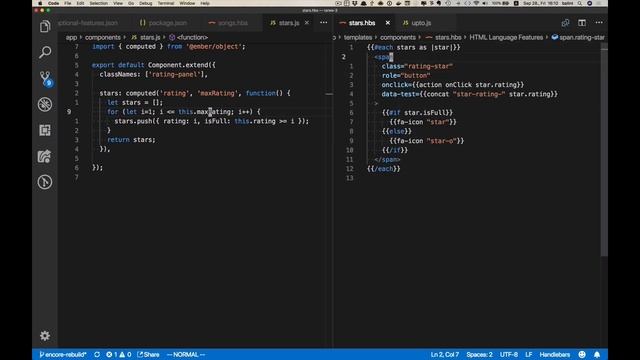Click the role="button" line in stars.hbs
The height and width of the screenshot is (360, 640).
406,76
